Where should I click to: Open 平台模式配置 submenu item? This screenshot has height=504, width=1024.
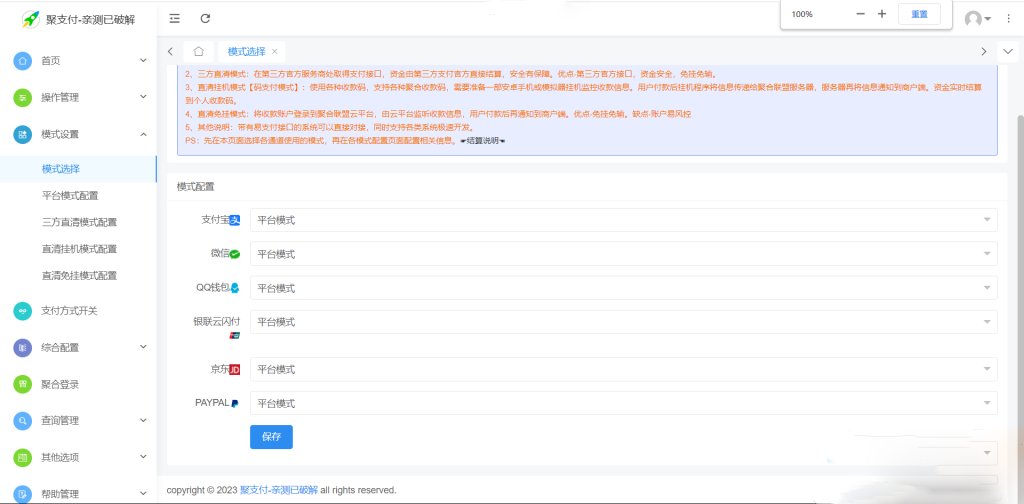click(70, 196)
